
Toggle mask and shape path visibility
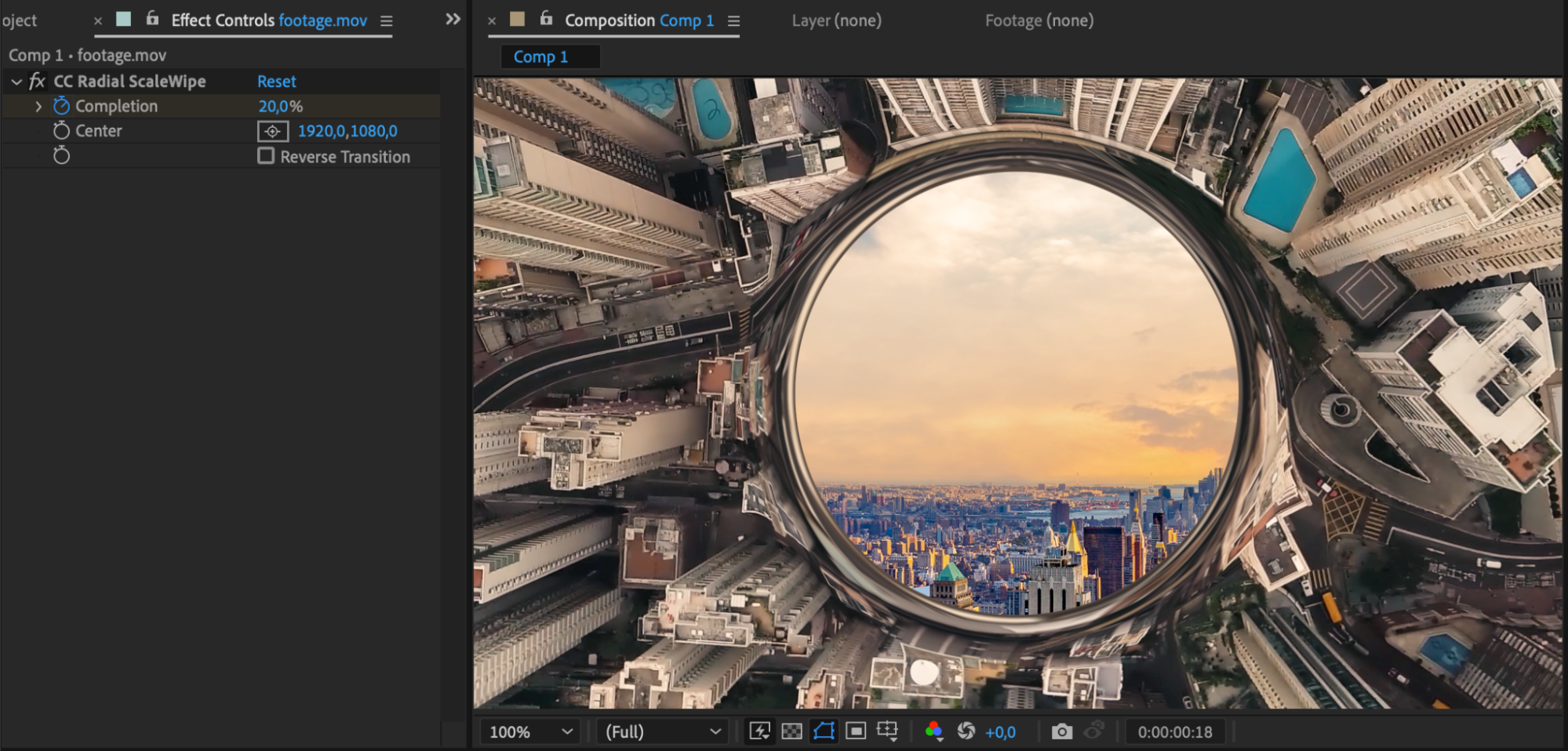(x=824, y=731)
